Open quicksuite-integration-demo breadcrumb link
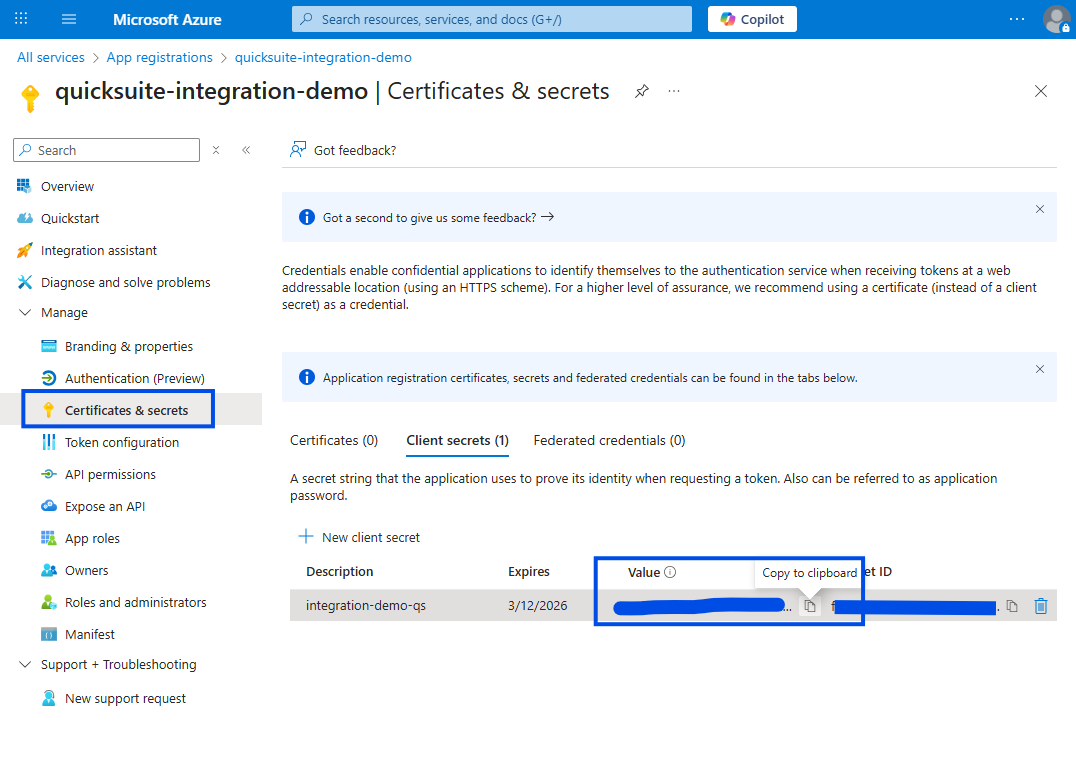 pyautogui.click(x=323, y=58)
